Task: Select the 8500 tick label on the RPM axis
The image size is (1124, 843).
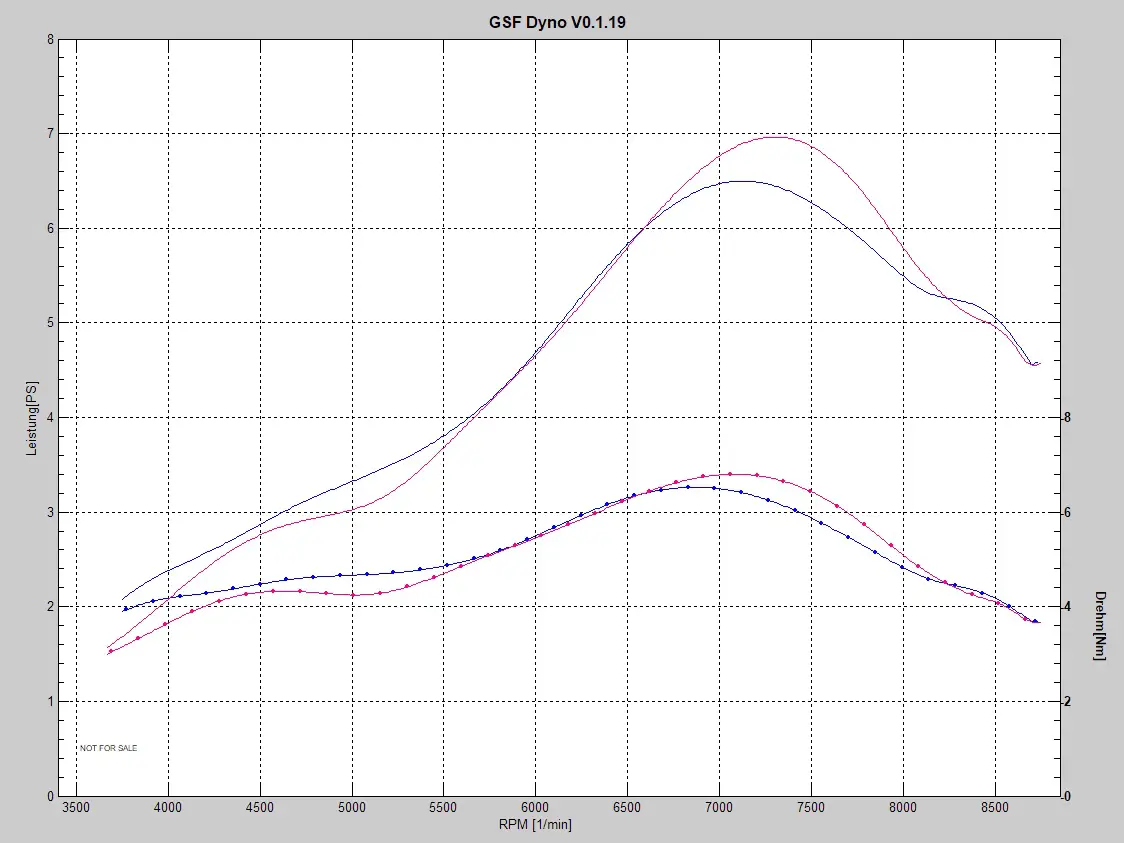Action: pyautogui.click(x=995, y=807)
